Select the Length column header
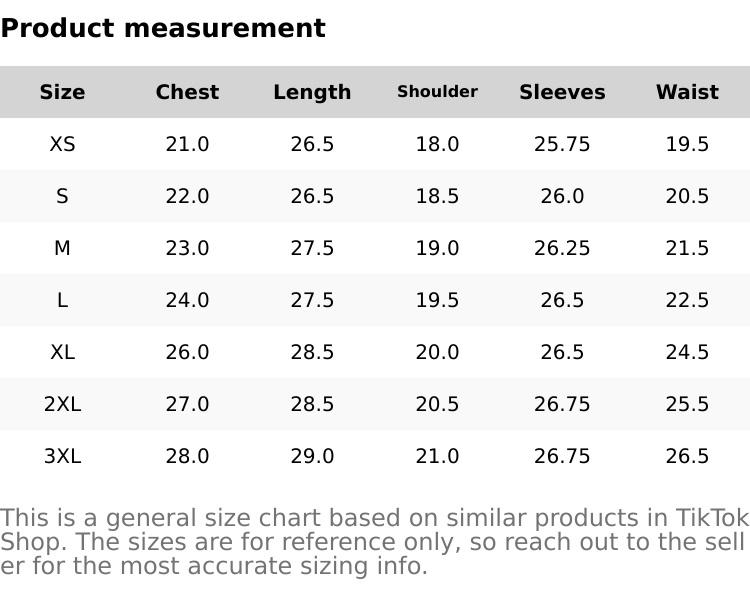The height and width of the screenshot is (602, 750). 312,92
